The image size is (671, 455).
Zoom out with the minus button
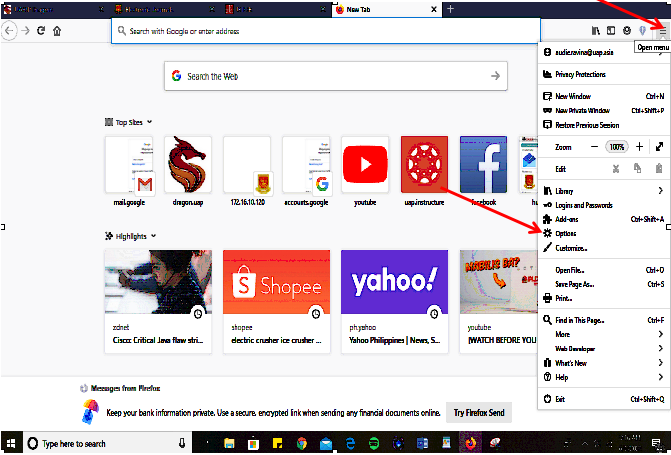[x=594, y=147]
